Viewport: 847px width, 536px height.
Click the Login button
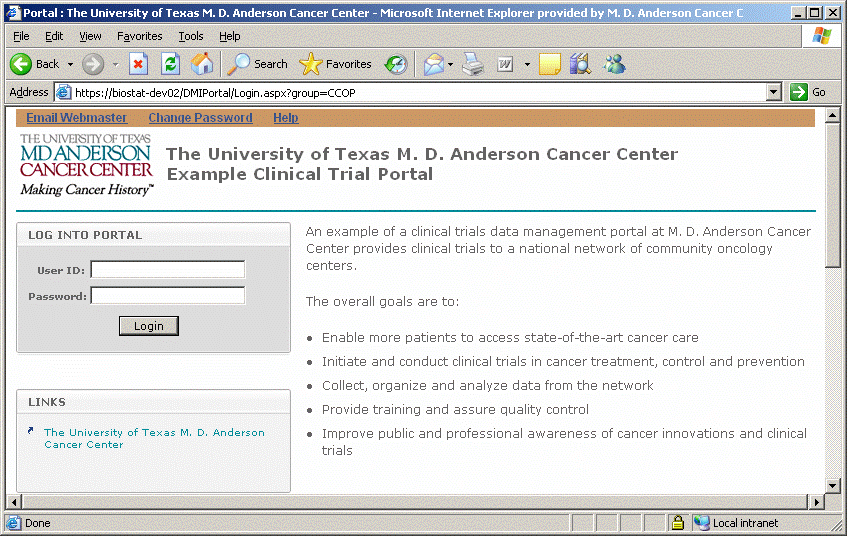tap(149, 326)
